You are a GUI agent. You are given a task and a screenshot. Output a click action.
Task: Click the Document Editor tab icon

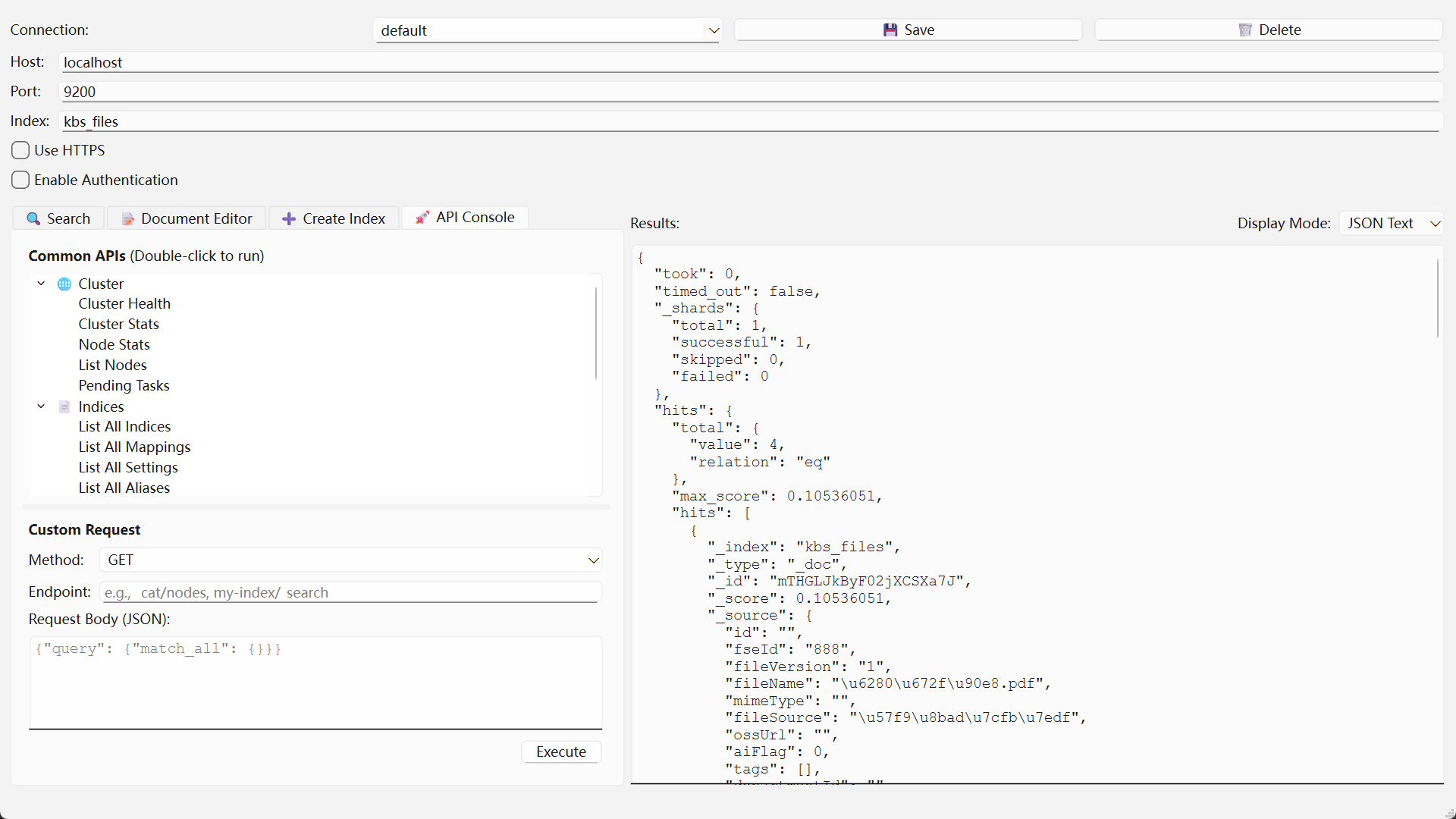click(128, 219)
